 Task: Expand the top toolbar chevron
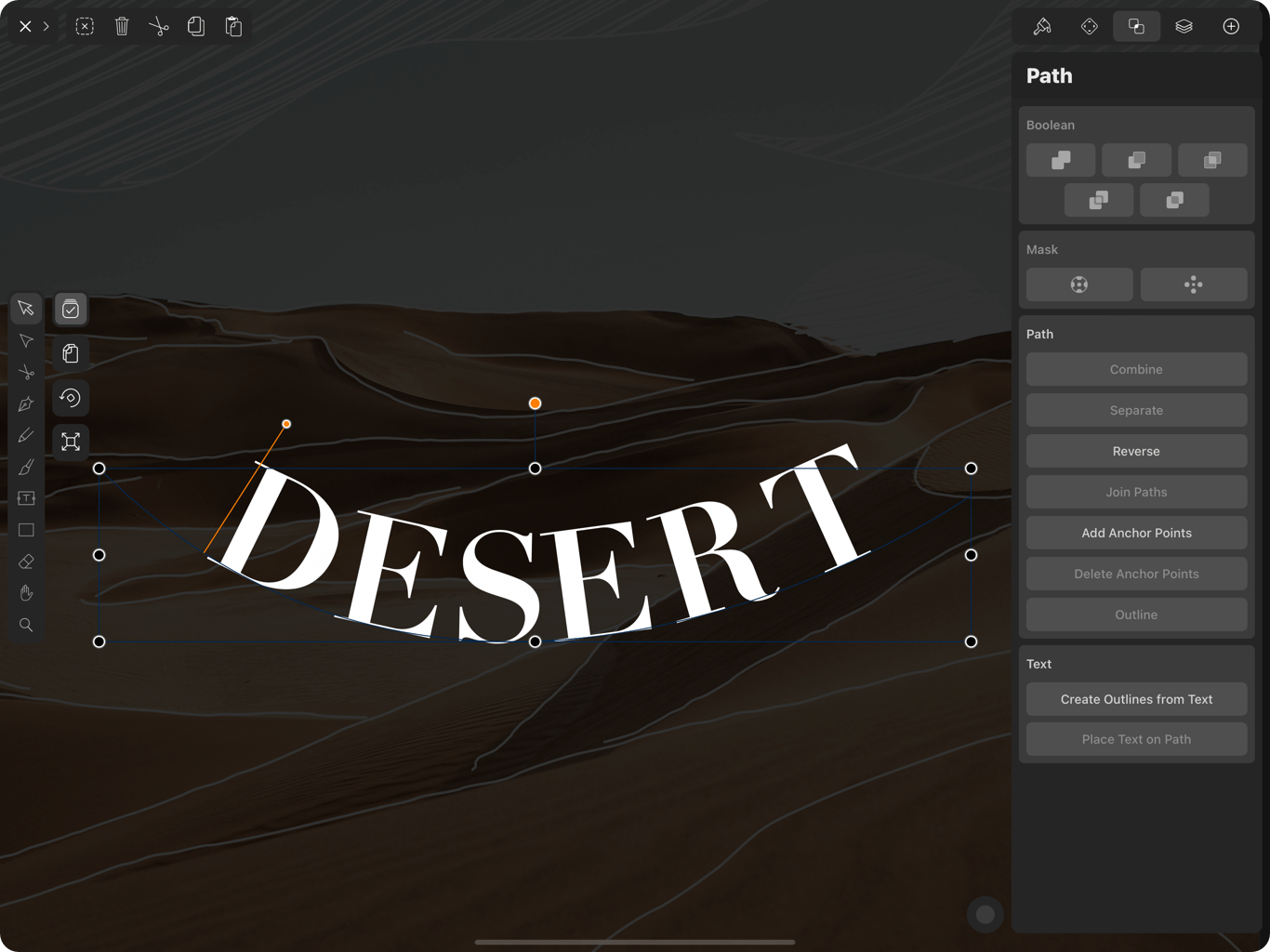(x=46, y=26)
